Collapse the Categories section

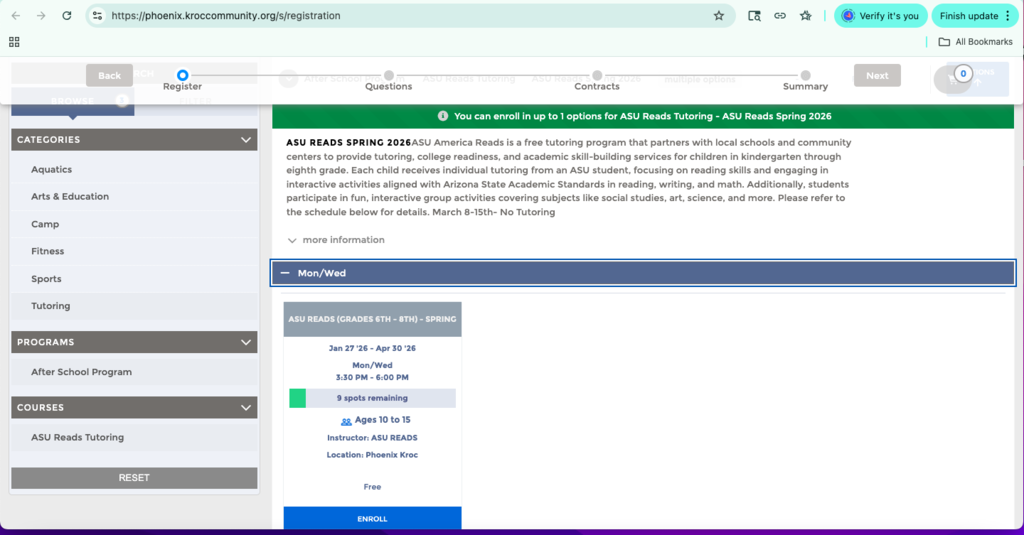(246, 140)
